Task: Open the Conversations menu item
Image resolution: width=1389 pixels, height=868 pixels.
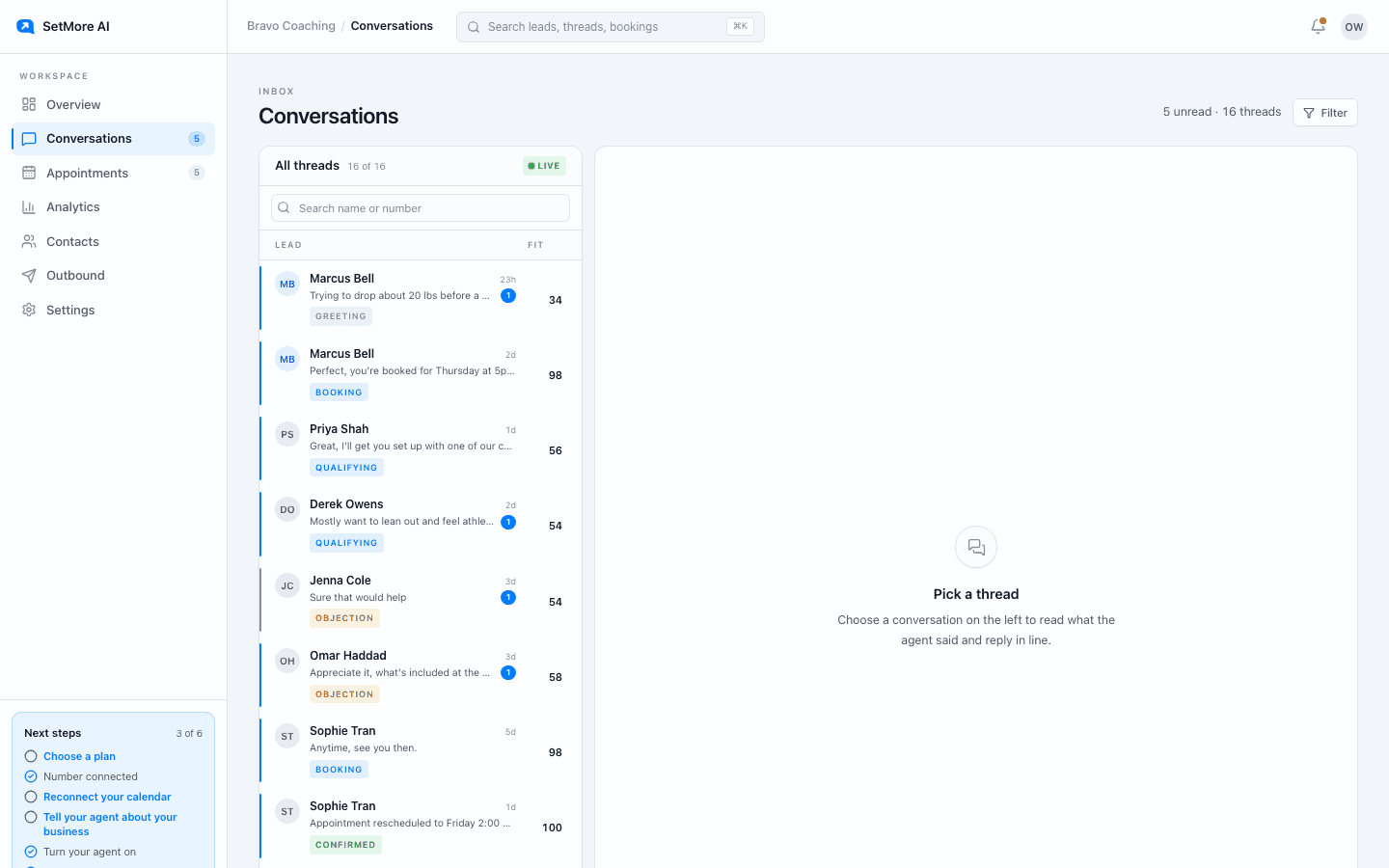Action: tap(113, 139)
